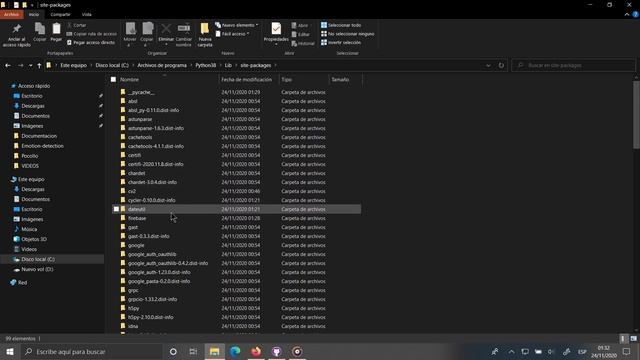
Task: Click Disco local (C:) breadcrumb
Action: coord(112,65)
